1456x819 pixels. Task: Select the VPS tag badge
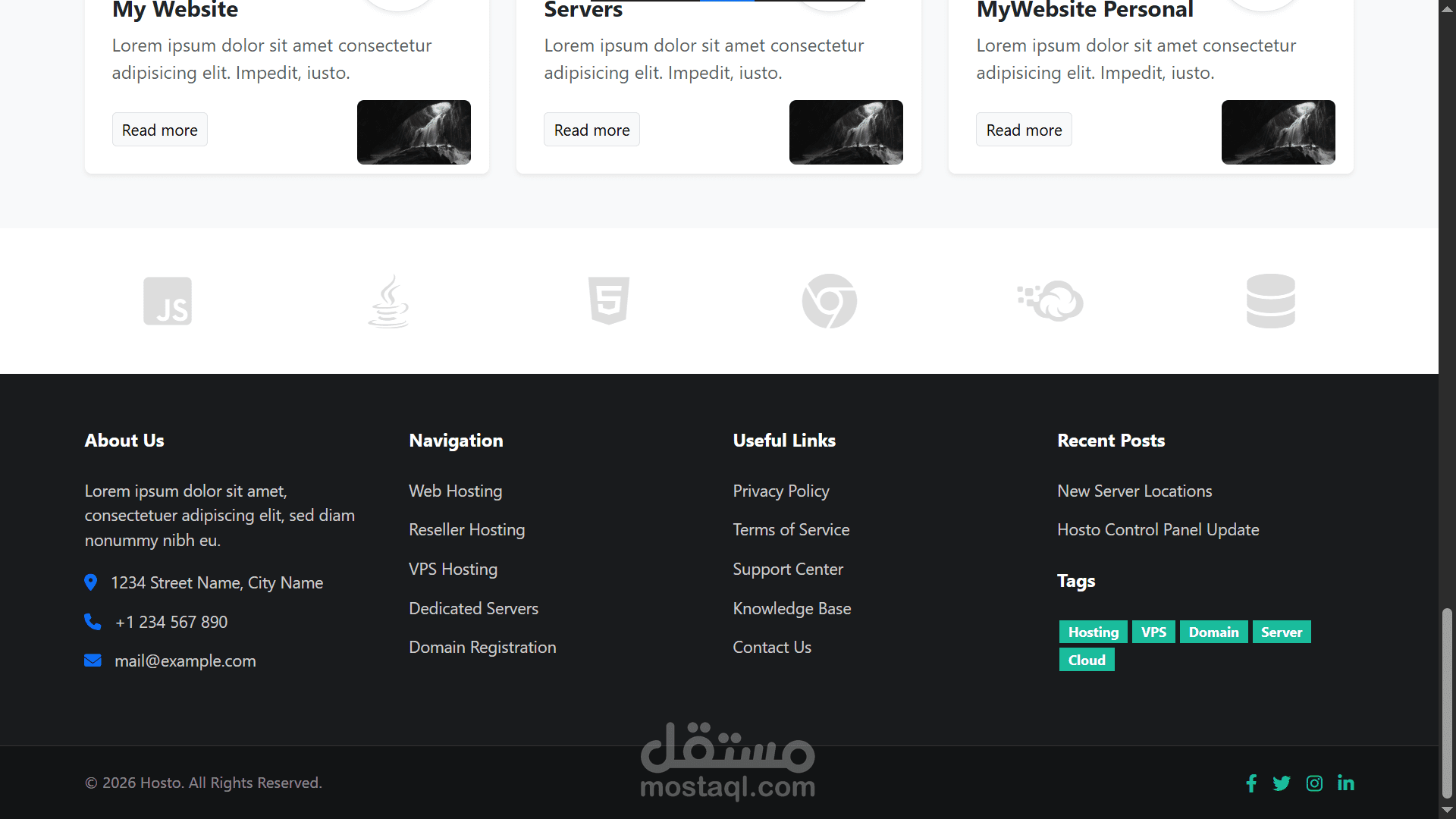[x=1153, y=632]
